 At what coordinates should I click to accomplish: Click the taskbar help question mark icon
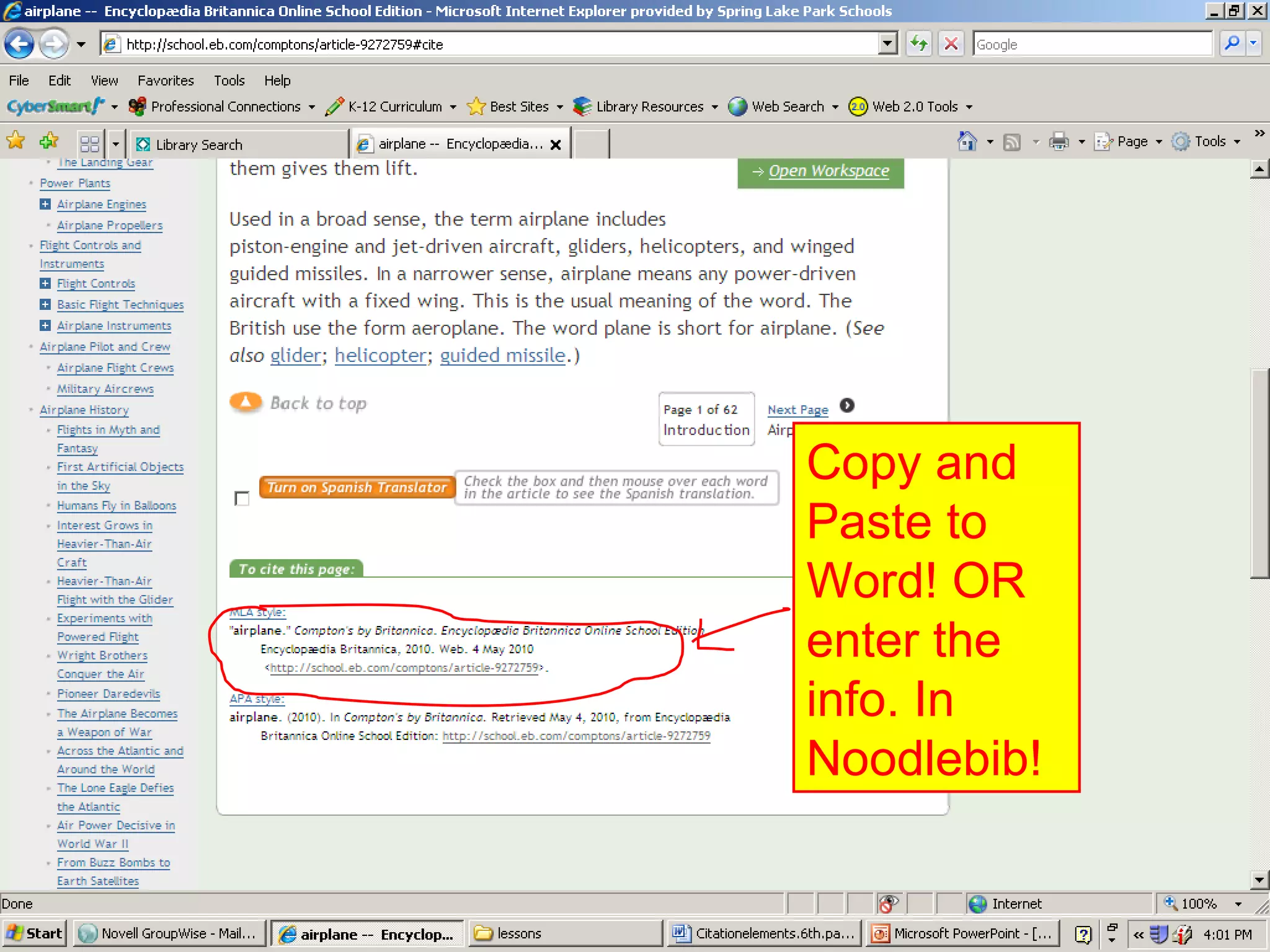[1083, 933]
